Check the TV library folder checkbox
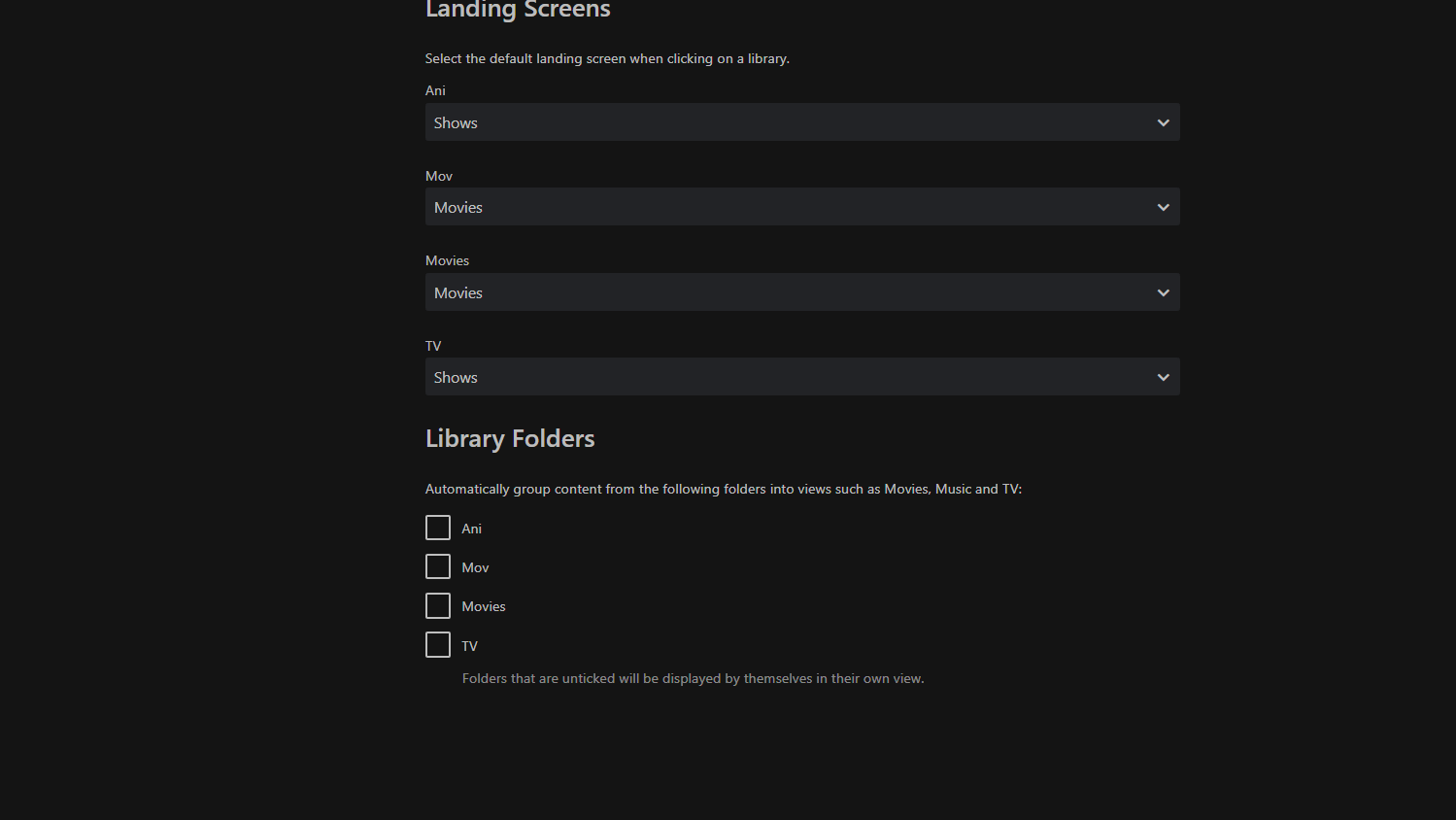 coord(437,644)
